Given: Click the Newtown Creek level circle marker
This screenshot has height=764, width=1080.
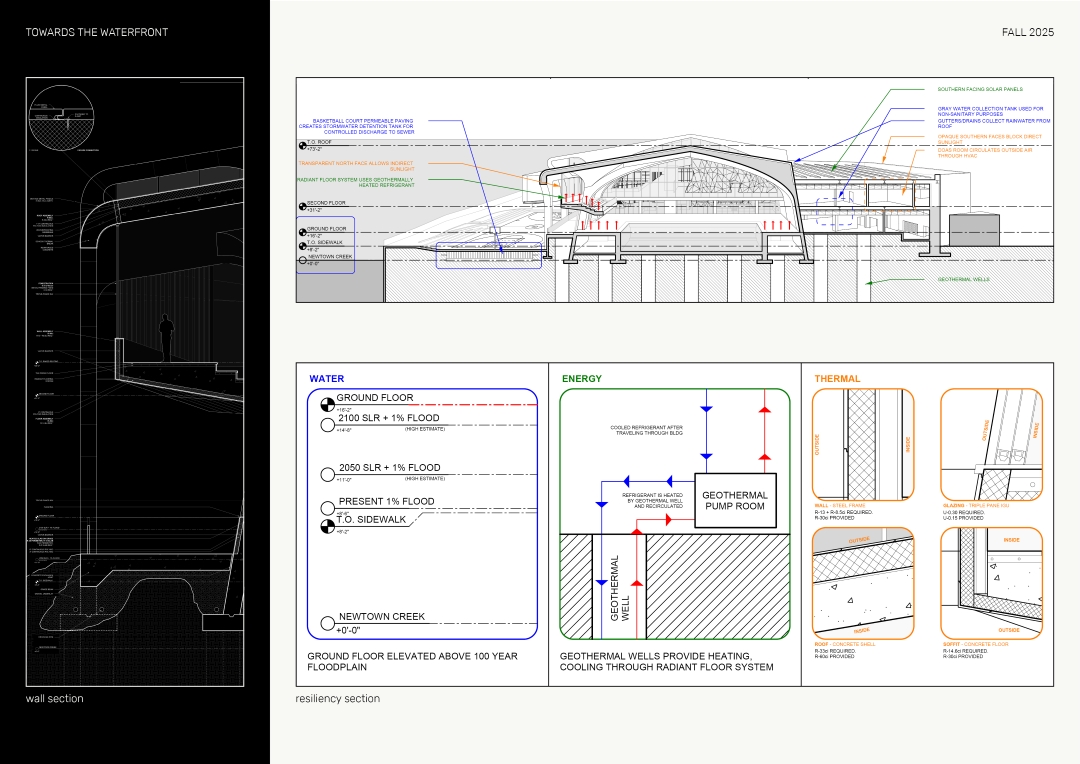Looking at the screenshot, I should (x=327, y=623).
